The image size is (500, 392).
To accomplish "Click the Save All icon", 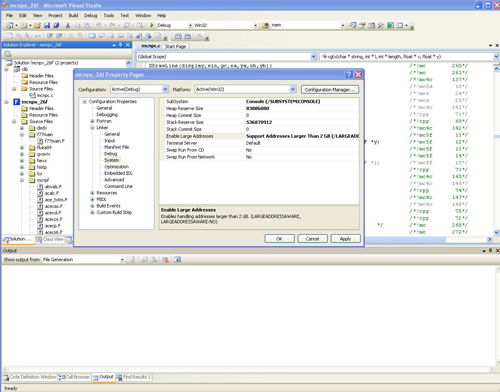I will point(56,25).
